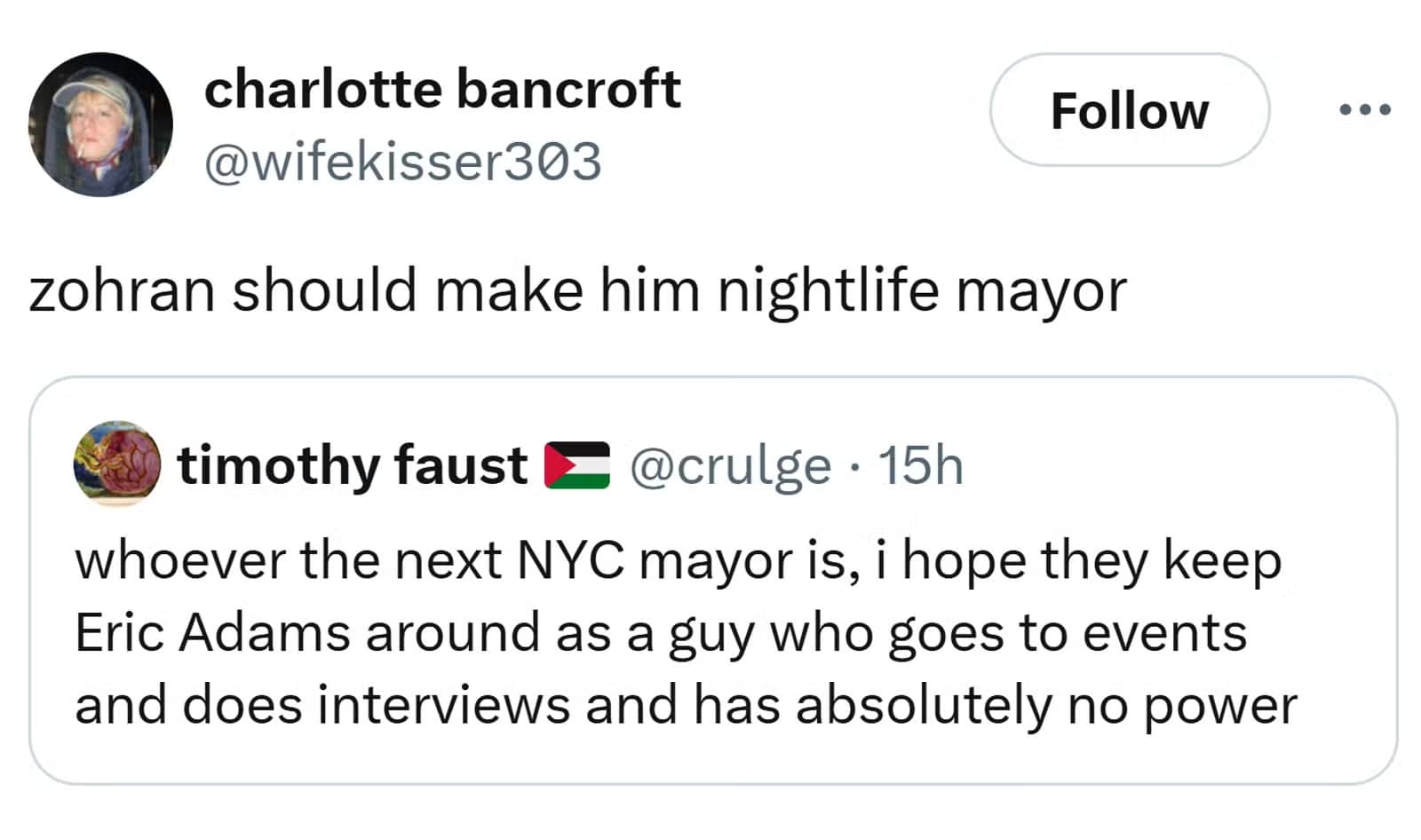Click the Follow button

click(x=1129, y=110)
